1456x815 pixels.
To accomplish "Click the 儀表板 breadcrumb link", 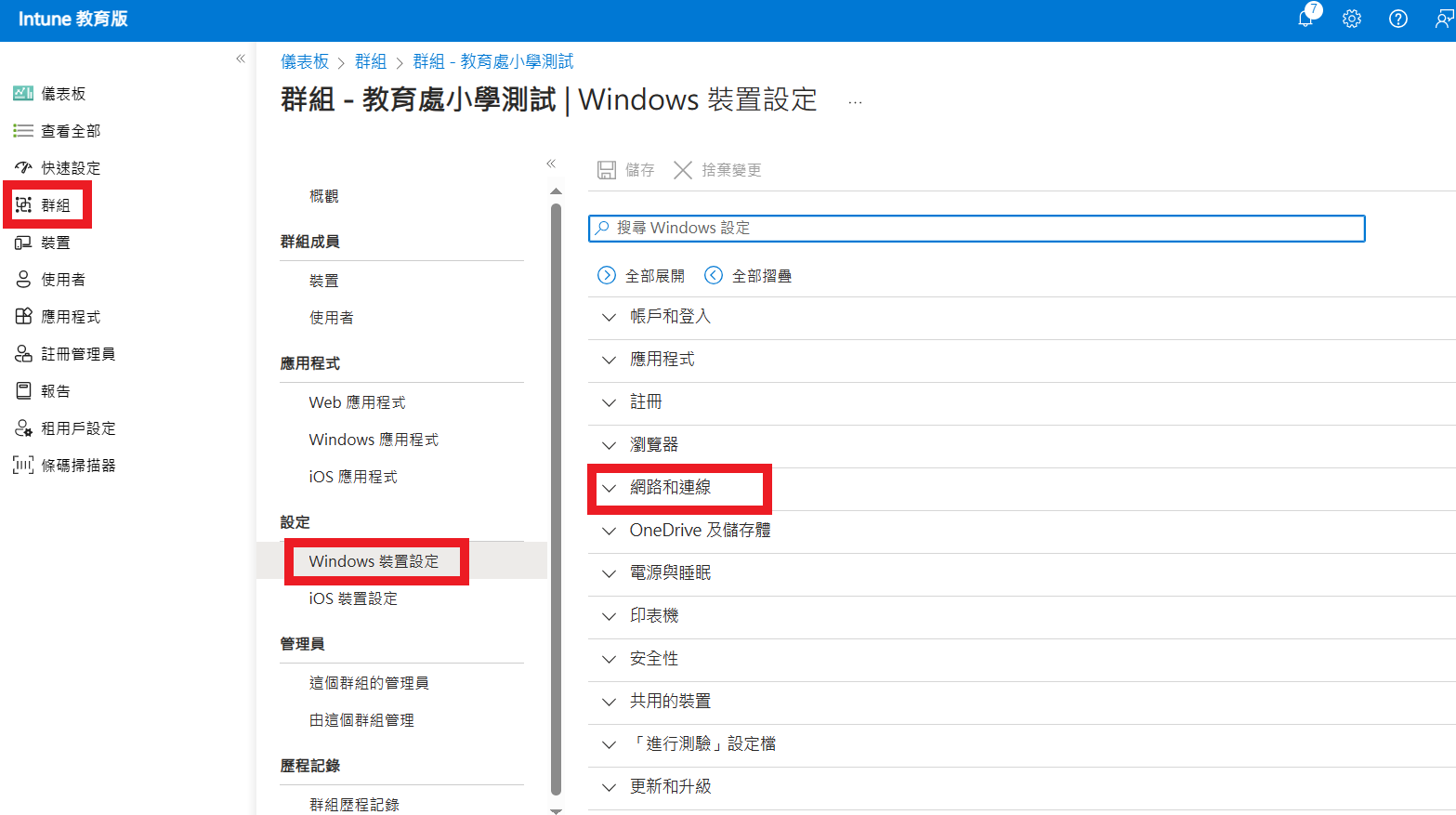I will tap(305, 61).
